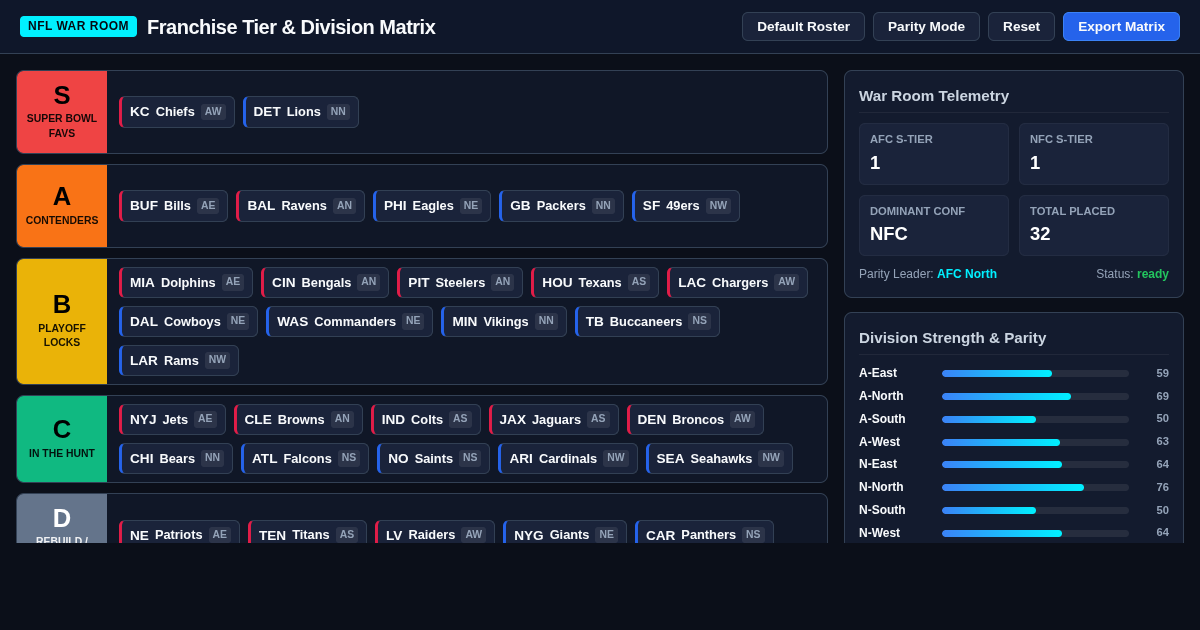The width and height of the screenshot is (1200, 630).
Task: Select the KC Chiefs chip
Action: click(x=177, y=112)
